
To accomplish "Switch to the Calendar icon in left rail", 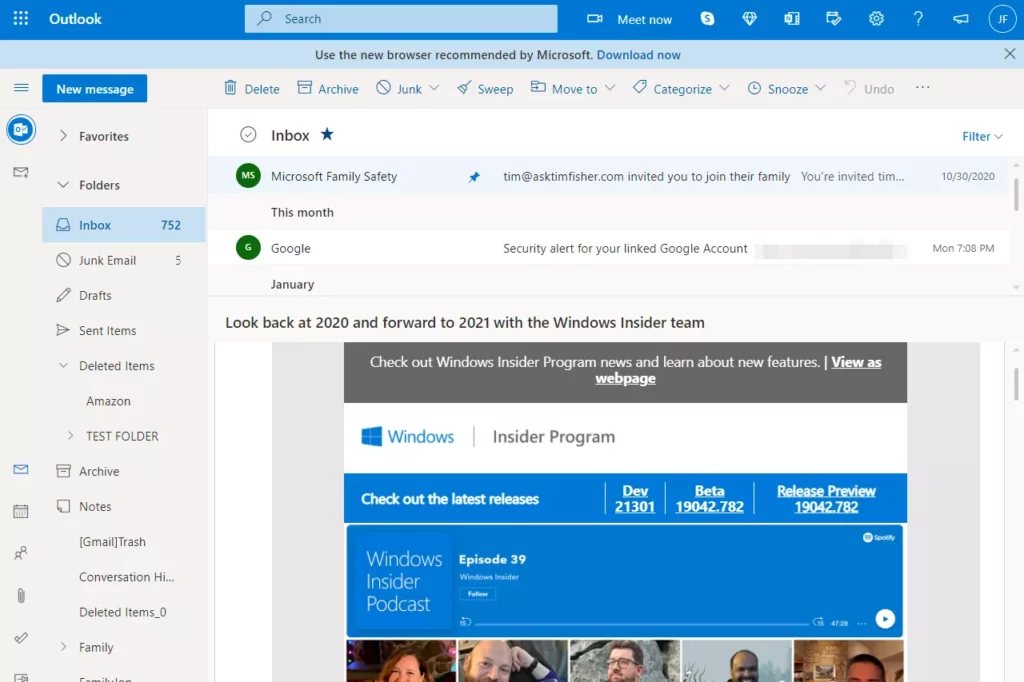I will tap(21, 512).
